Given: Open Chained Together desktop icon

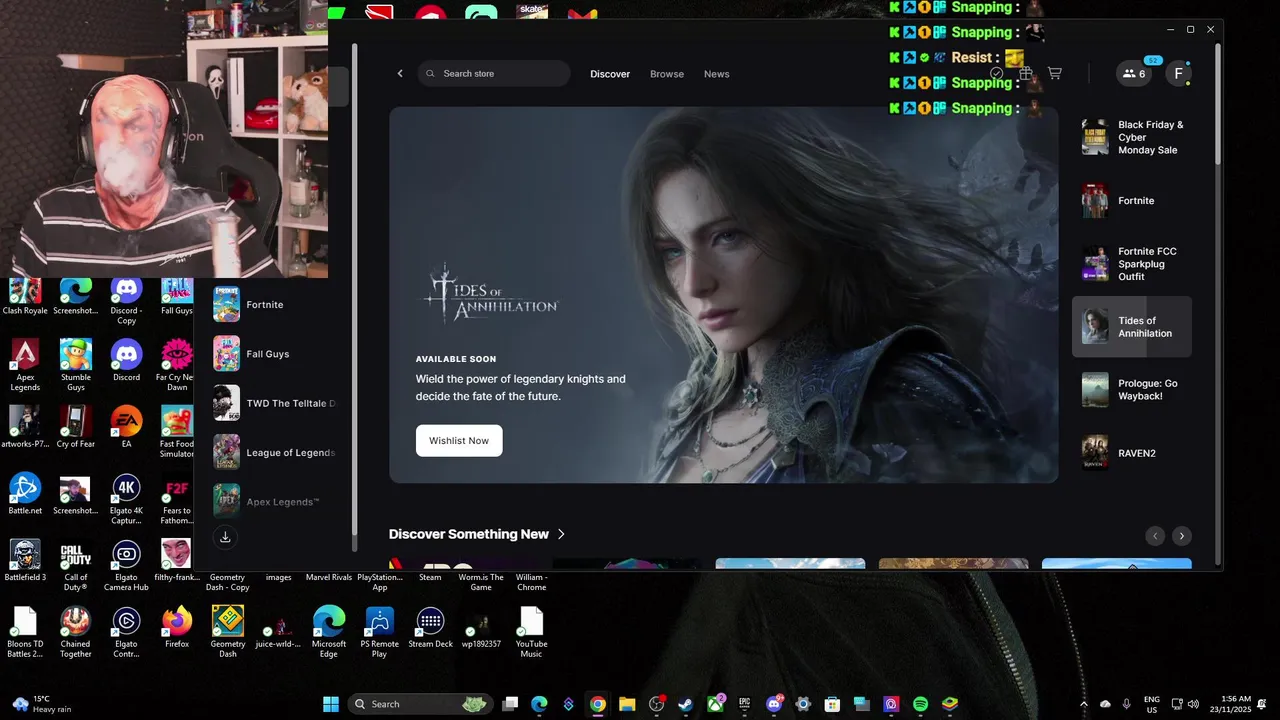Looking at the screenshot, I should point(76,633).
